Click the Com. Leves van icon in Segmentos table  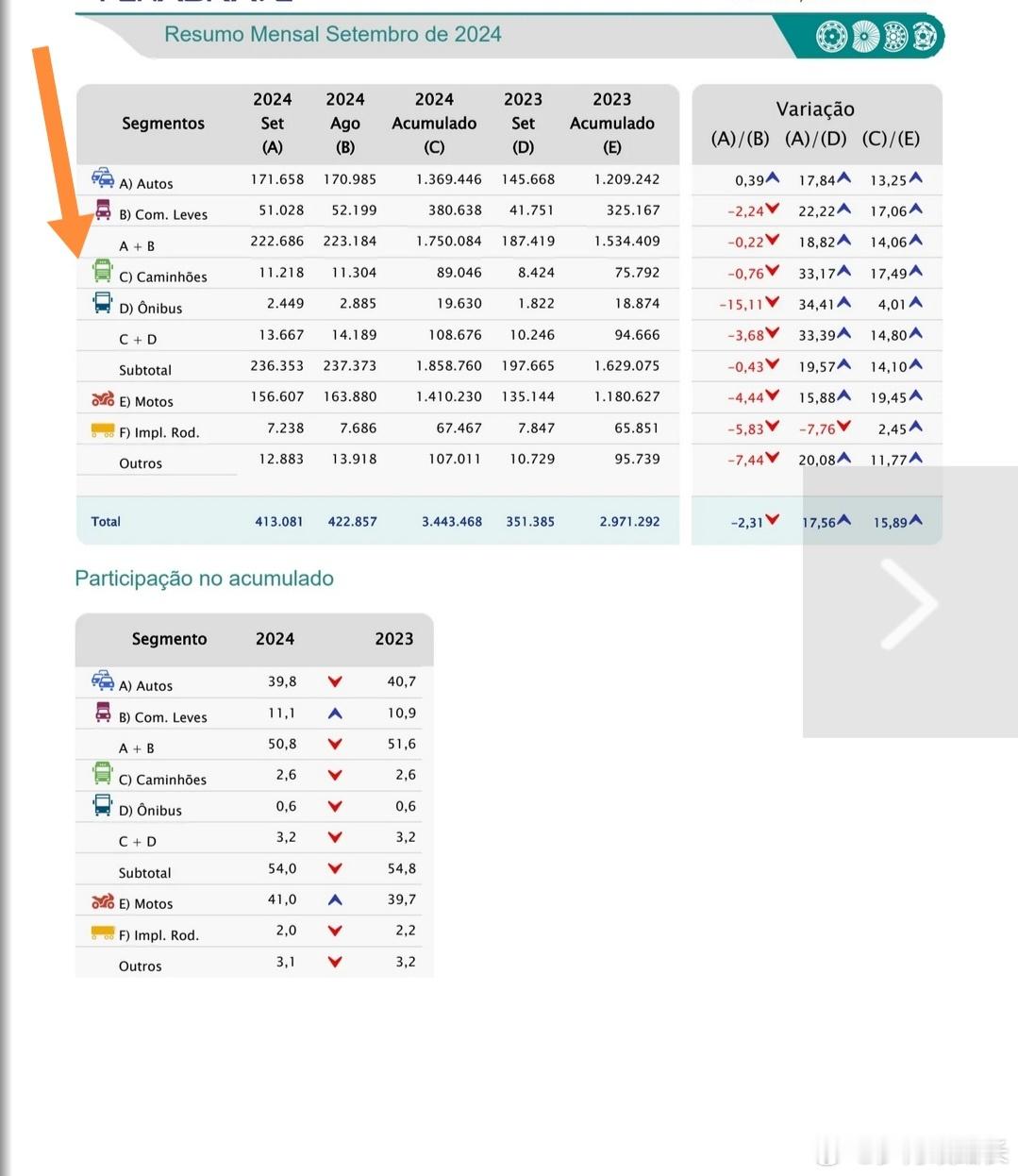click(x=103, y=209)
